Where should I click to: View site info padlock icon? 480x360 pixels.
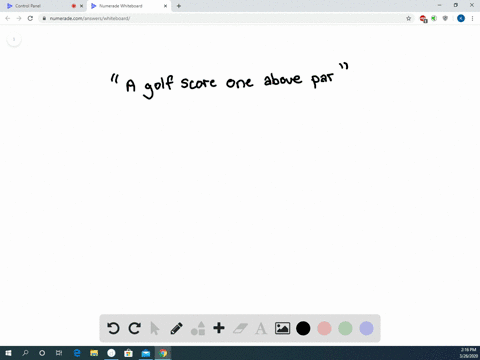click(x=44, y=18)
